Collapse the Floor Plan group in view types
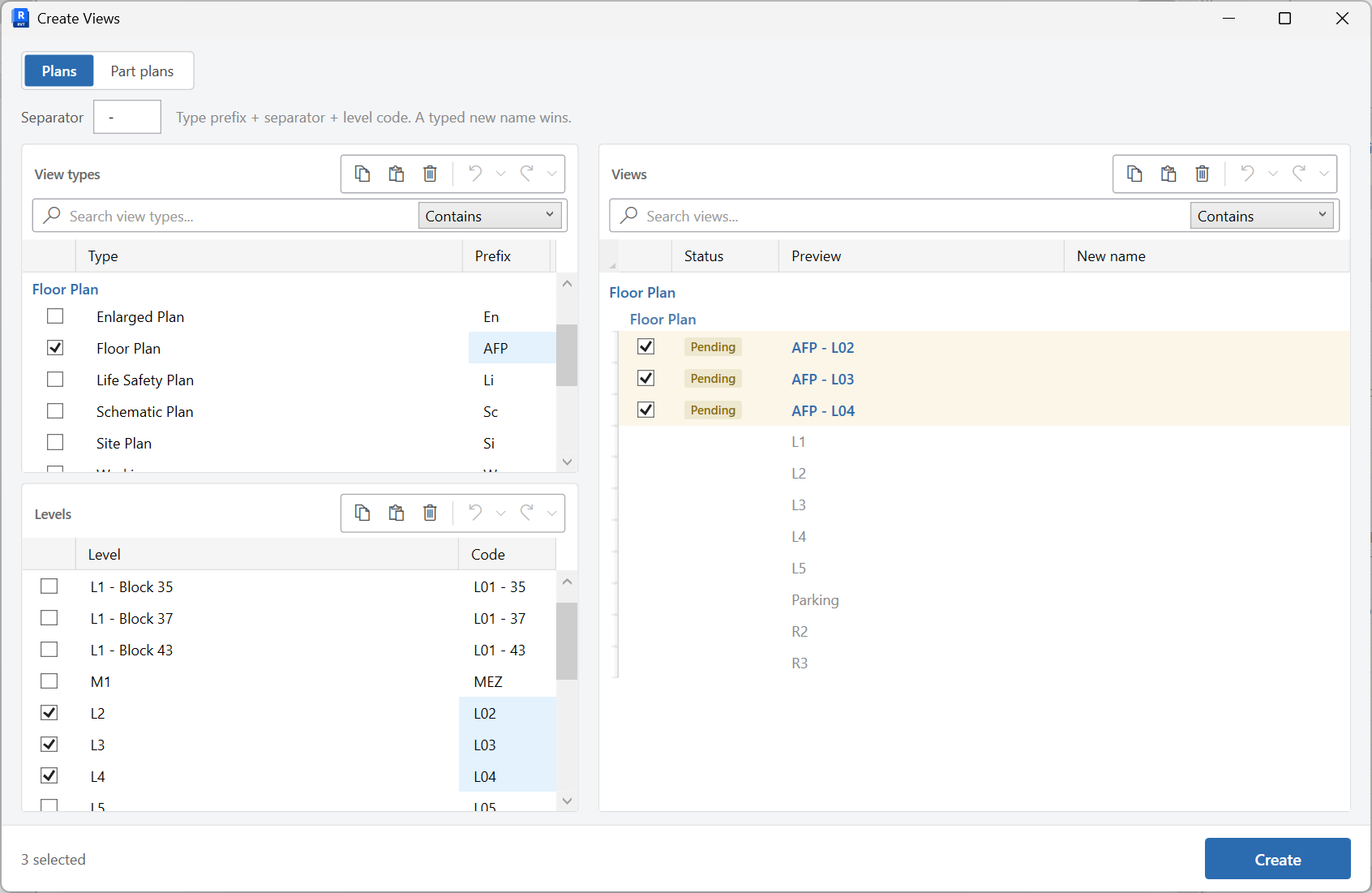Screen dimensions: 1372x893 pos(65,290)
